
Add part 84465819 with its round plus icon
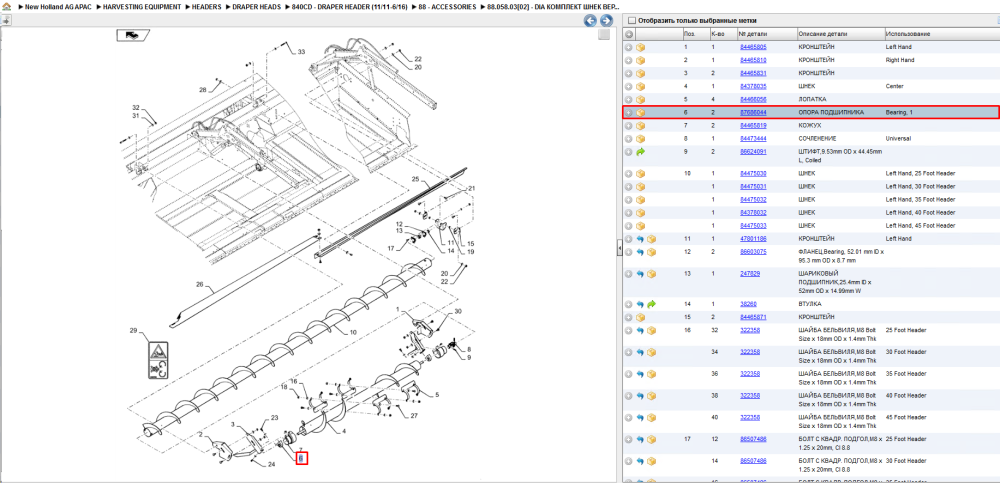pos(628,126)
